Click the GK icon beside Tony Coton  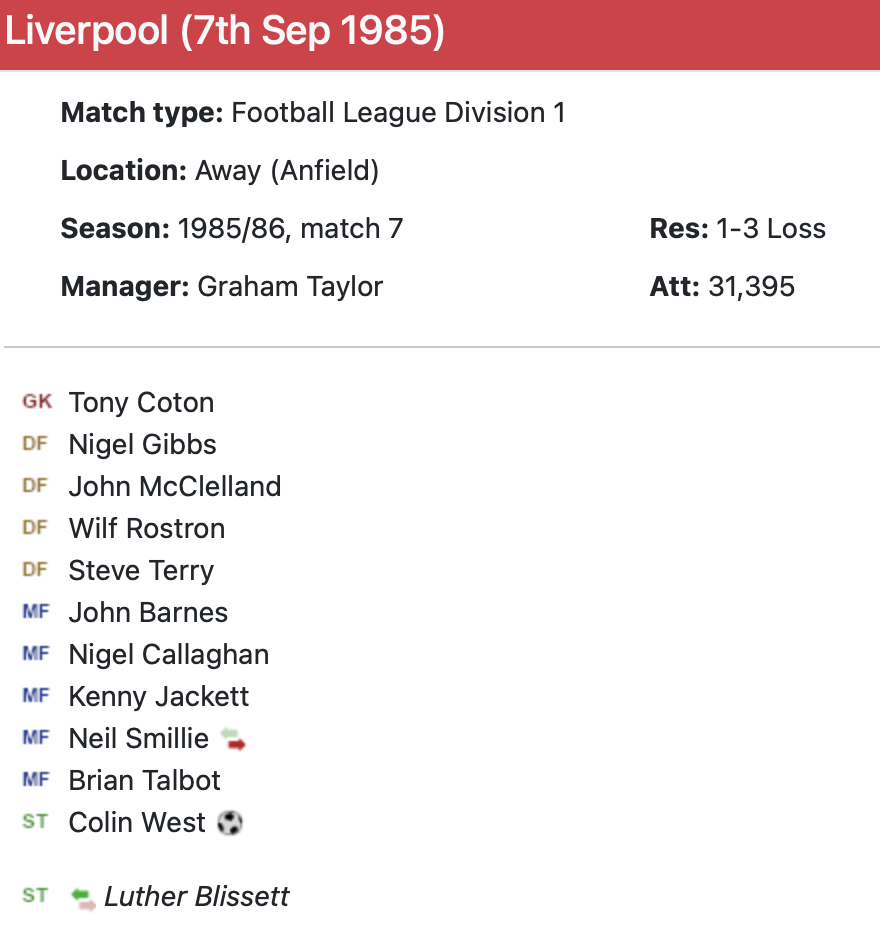click(x=37, y=402)
